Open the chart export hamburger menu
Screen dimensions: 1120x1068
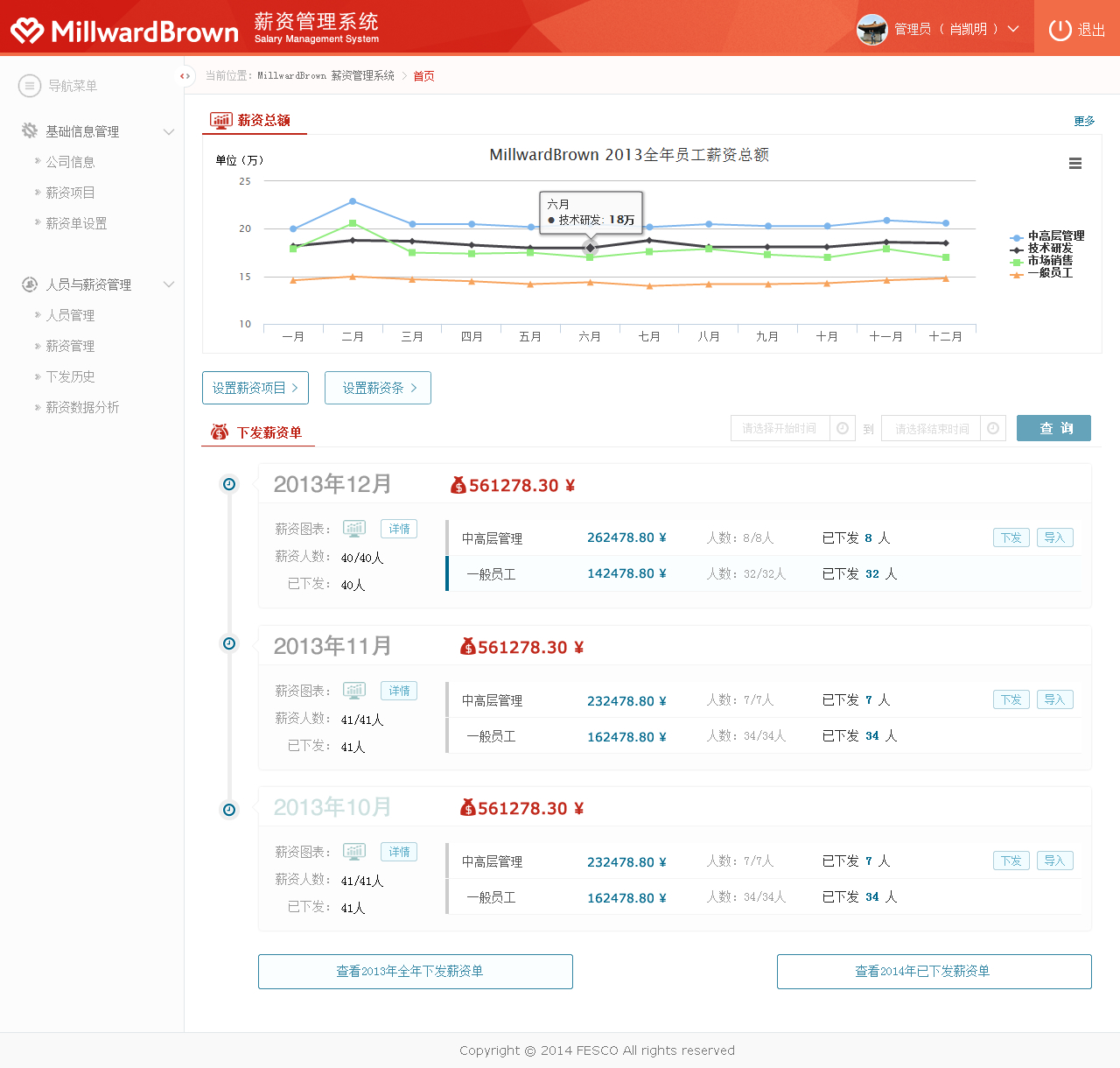coord(1075,164)
